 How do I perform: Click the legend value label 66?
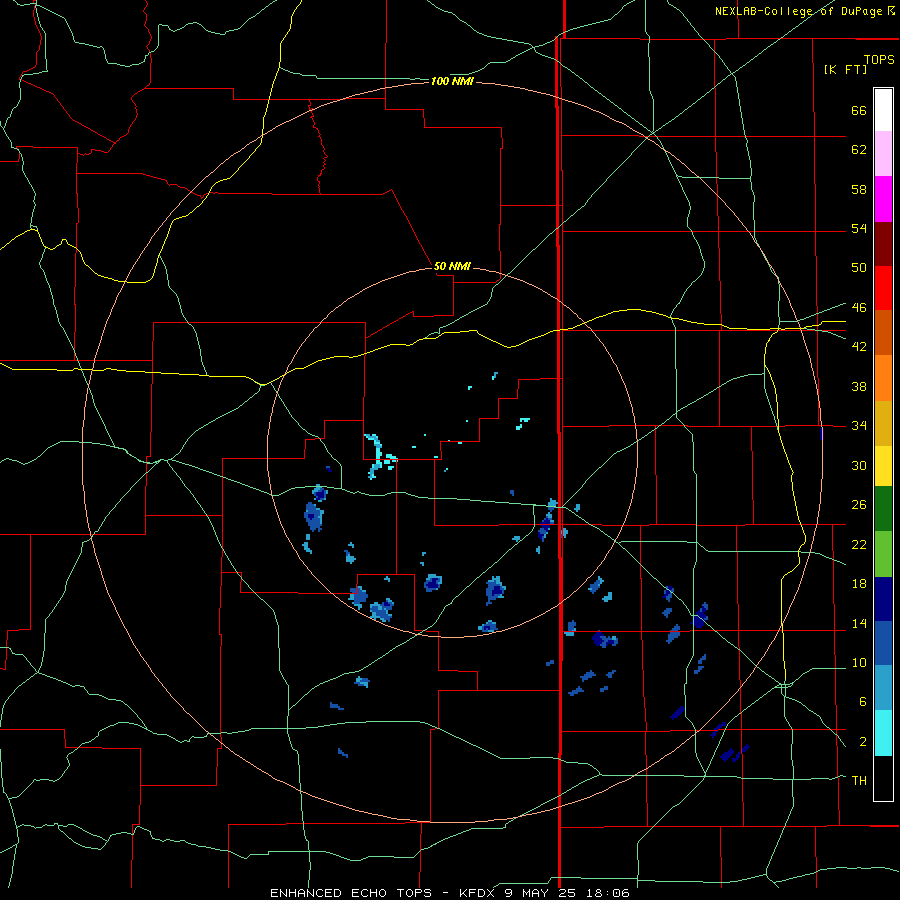click(859, 111)
